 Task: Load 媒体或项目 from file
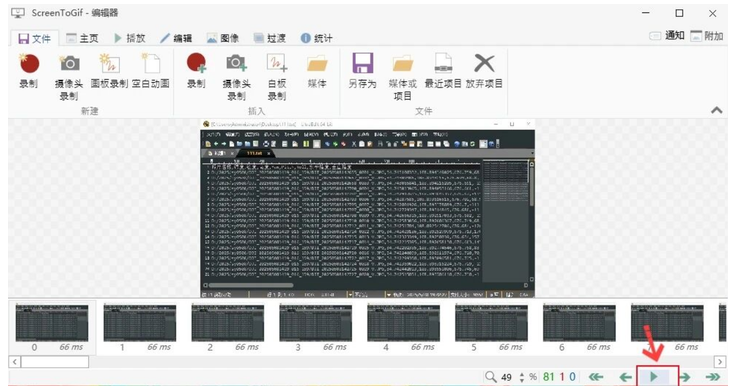point(402,76)
